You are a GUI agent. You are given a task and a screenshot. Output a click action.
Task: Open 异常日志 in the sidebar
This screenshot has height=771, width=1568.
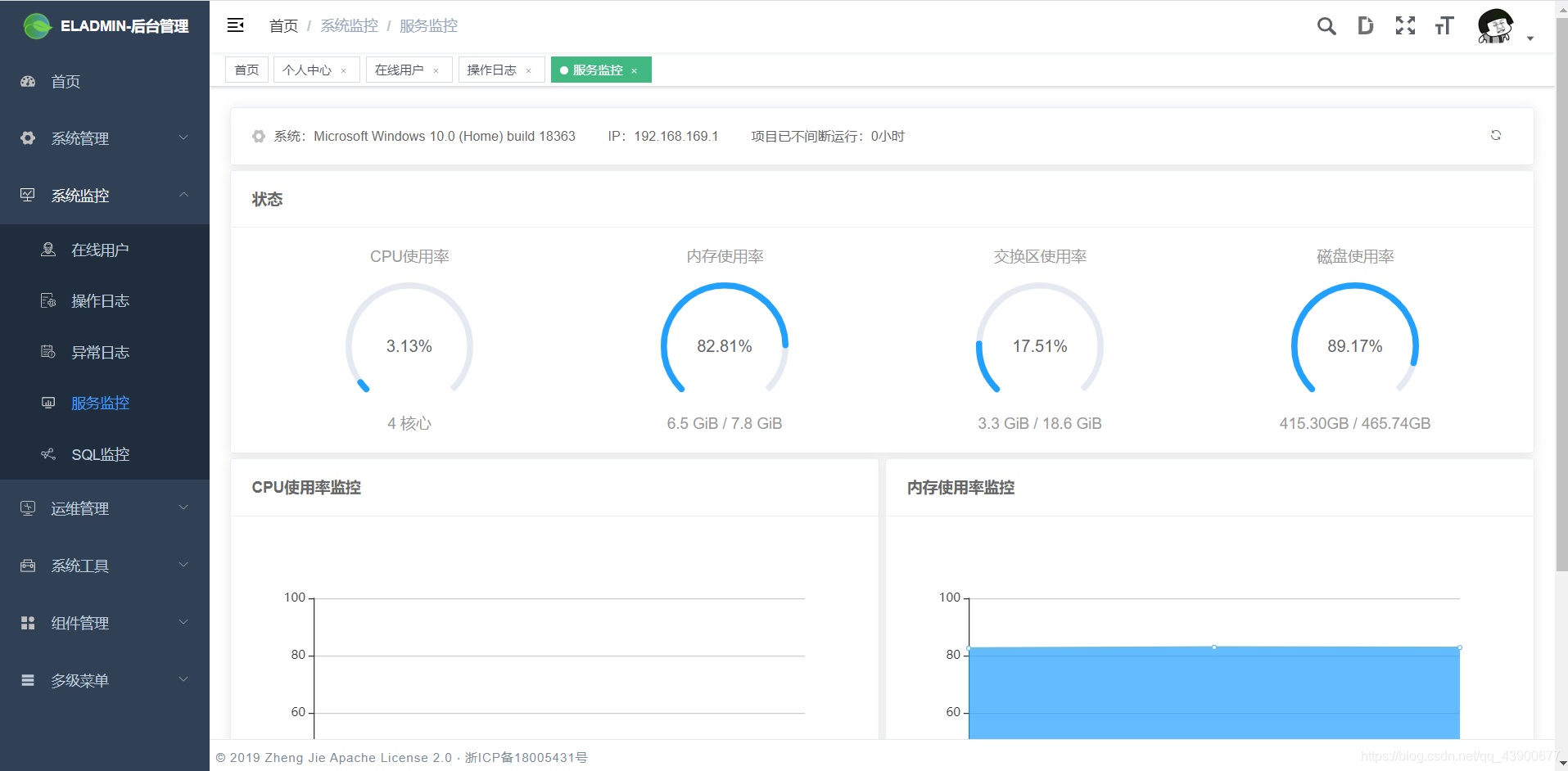[x=105, y=352]
